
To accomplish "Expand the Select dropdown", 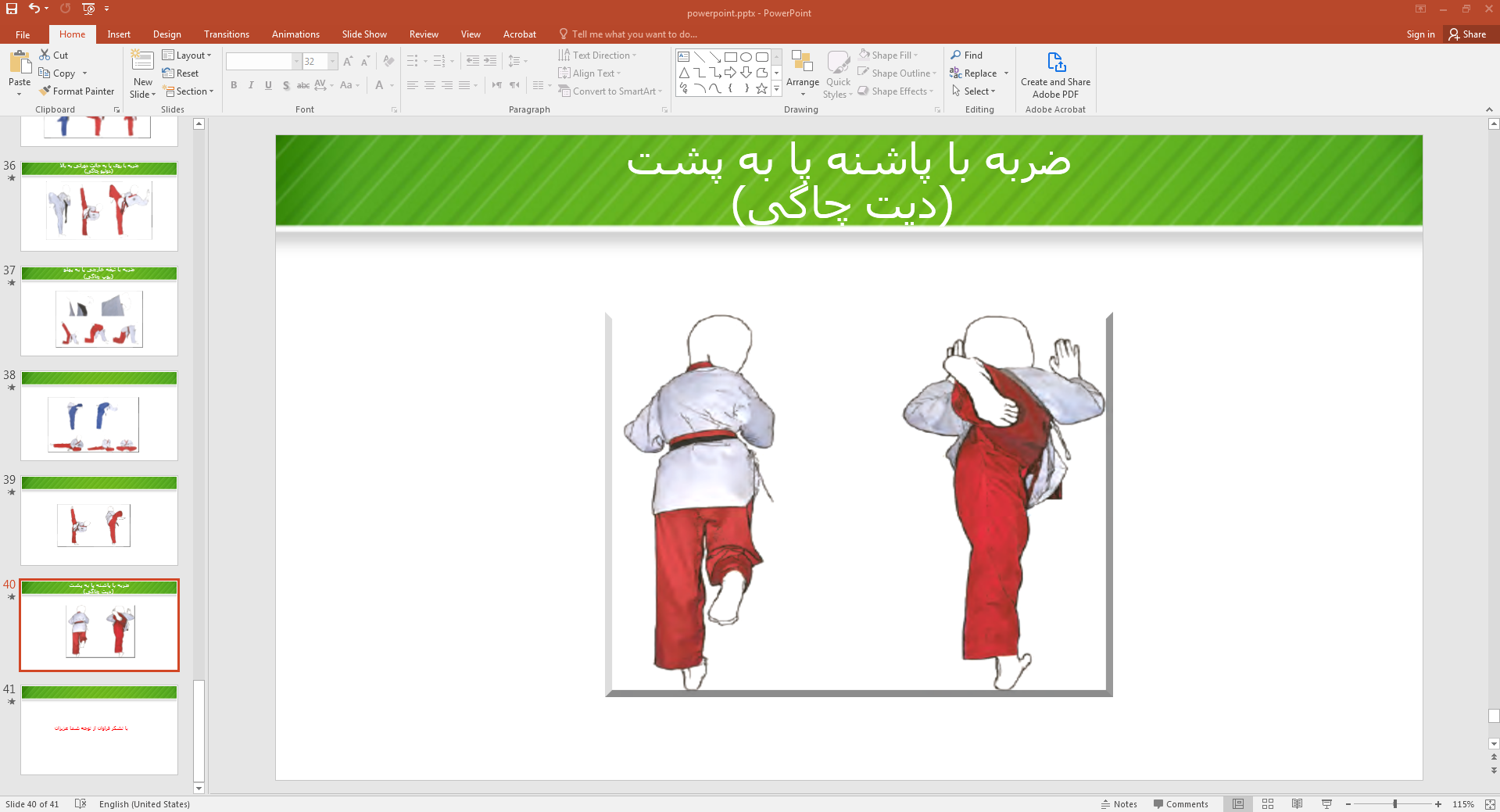I will (x=974, y=91).
